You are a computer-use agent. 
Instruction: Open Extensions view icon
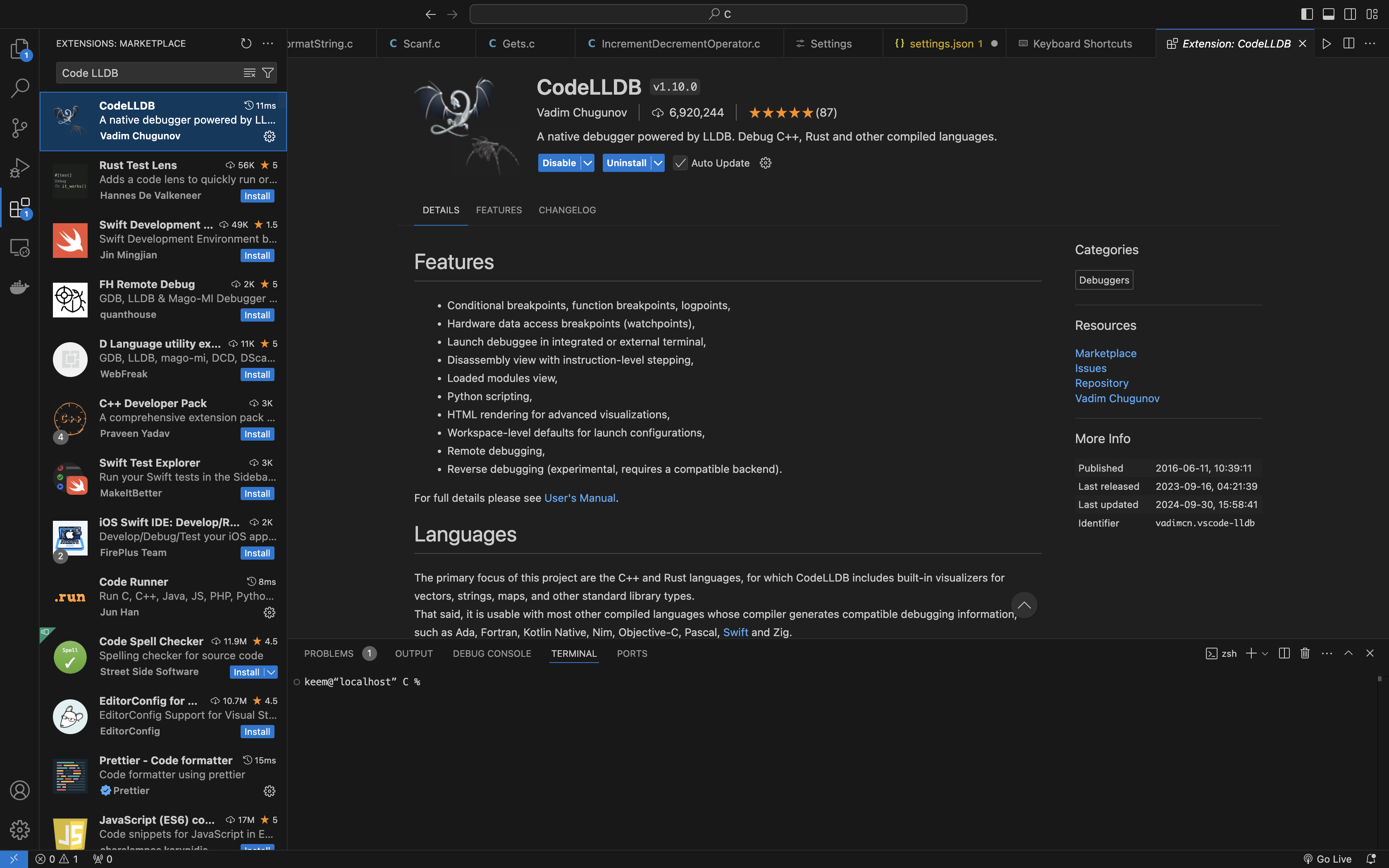tap(19, 208)
